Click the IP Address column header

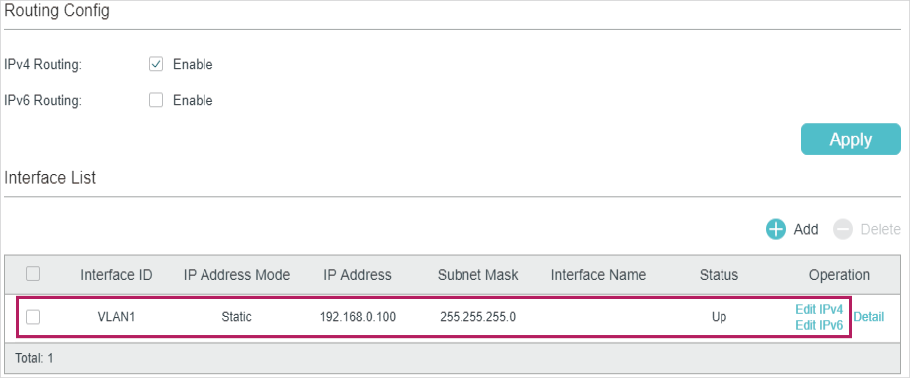[358, 275]
